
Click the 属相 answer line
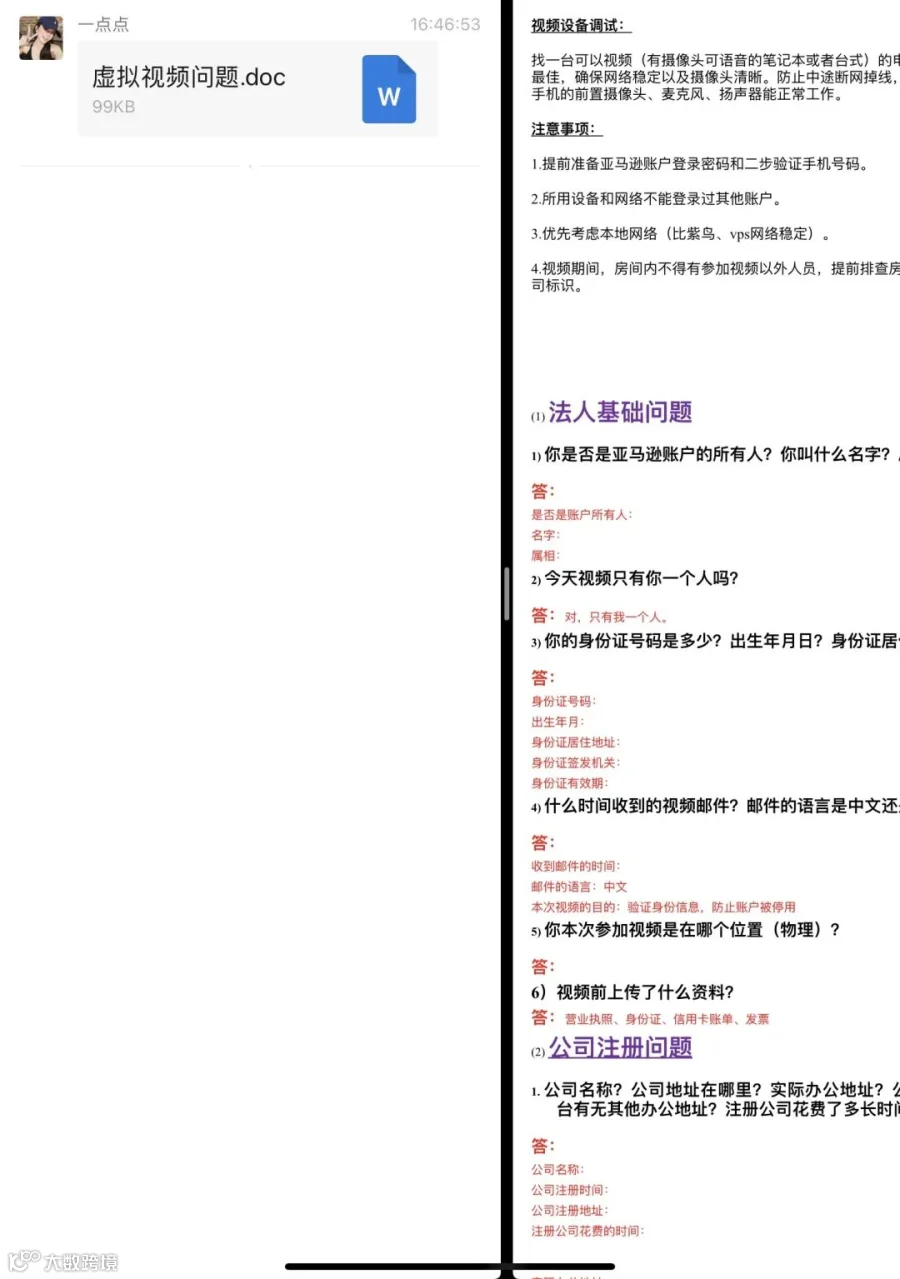pos(546,555)
